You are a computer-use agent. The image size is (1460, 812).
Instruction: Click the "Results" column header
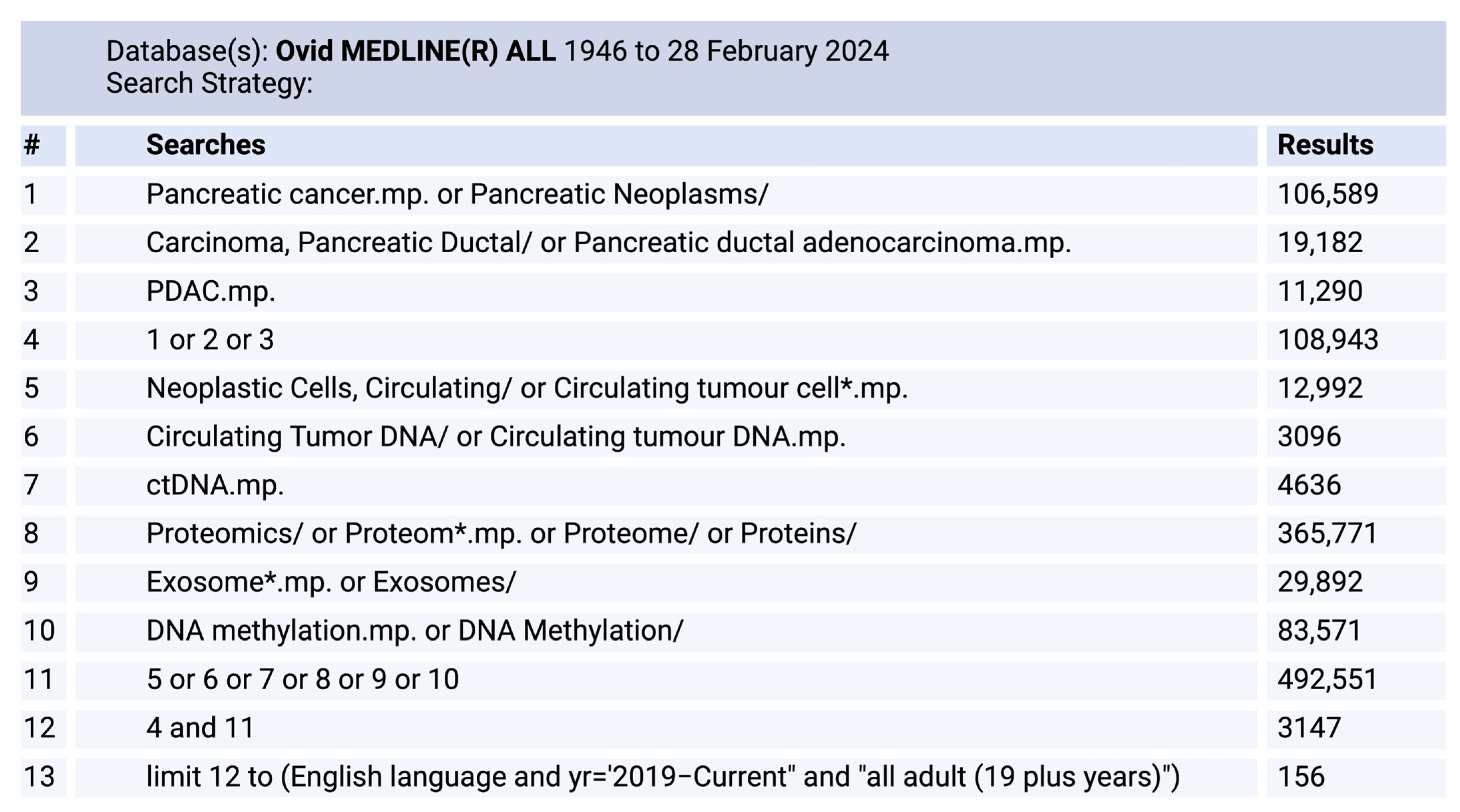tap(1325, 145)
